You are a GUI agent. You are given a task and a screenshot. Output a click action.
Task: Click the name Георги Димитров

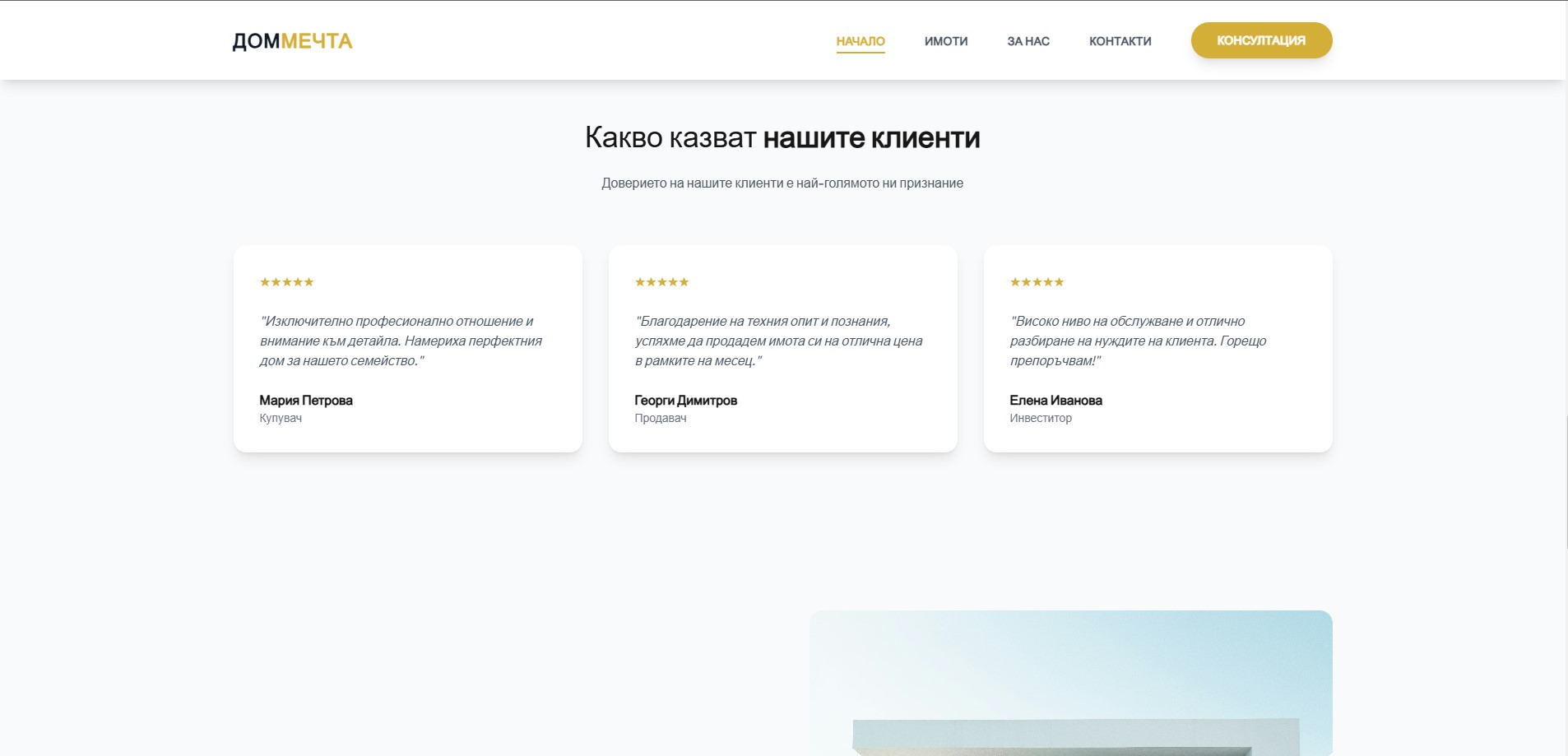pyautogui.click(x=686, y=401)
